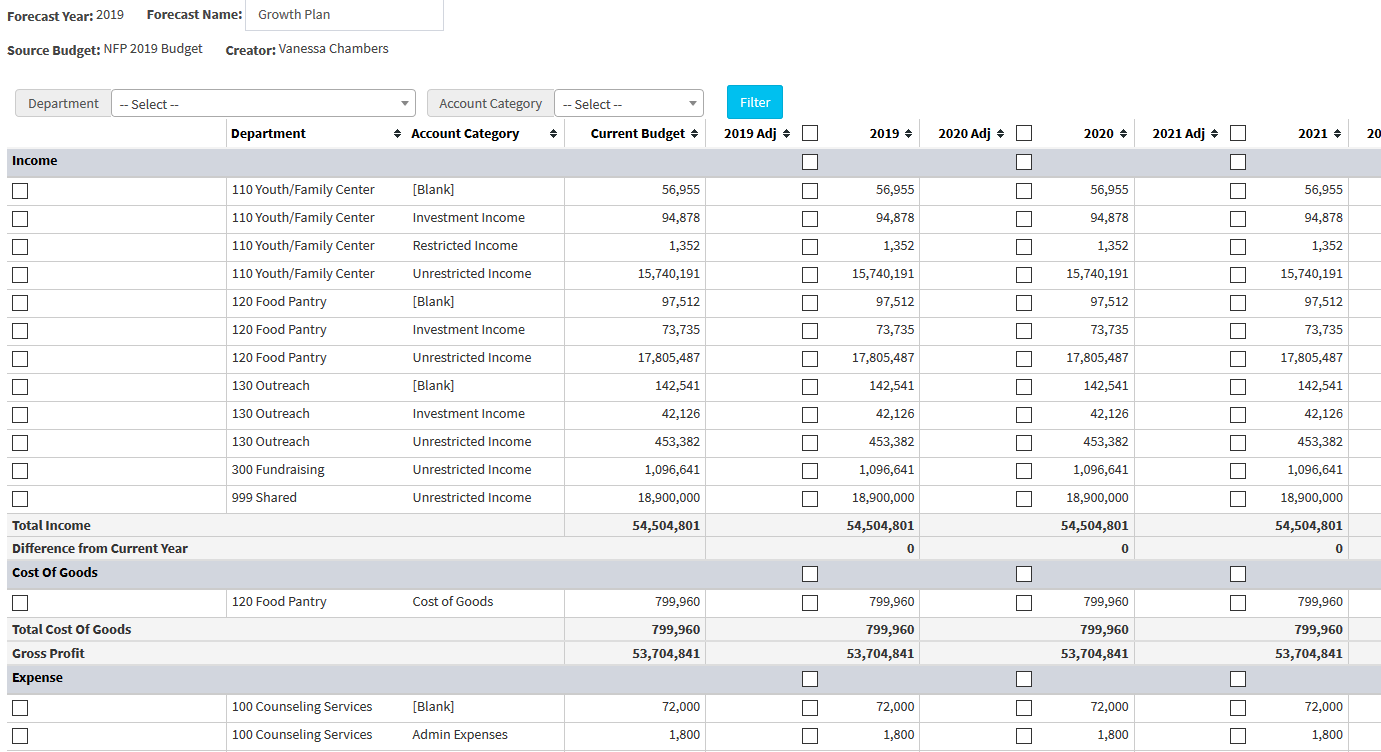The width and height of the screenshot is (1381, 752).
Task: Click the blue Filter button
Action: pyautogui.click(x=755, y=102)
